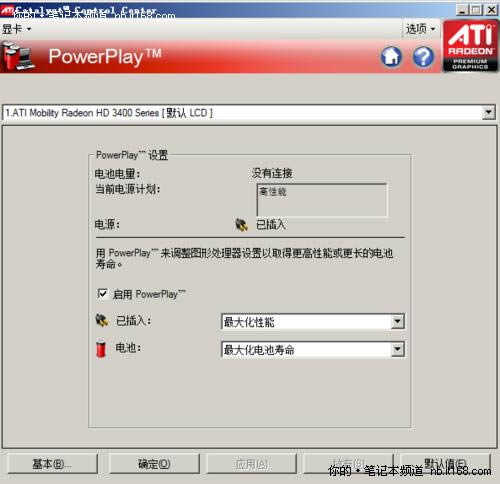500x484 pixels.
Task: Click the current power plan 高性能 box
Action: click(322, 200)
